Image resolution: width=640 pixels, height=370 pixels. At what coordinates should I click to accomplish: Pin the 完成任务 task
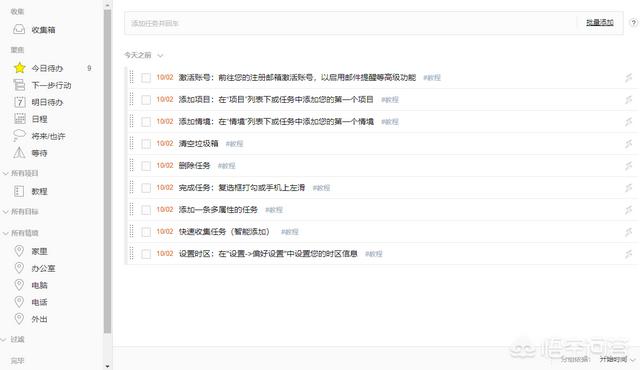click(629, 188)
